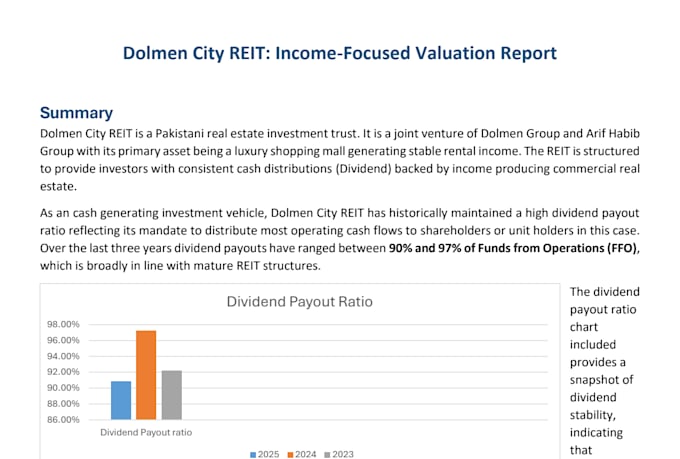The height and width of the screenshot is (459, 680).
Task: Click the '2024' legend entry
Action: point(302,454)
